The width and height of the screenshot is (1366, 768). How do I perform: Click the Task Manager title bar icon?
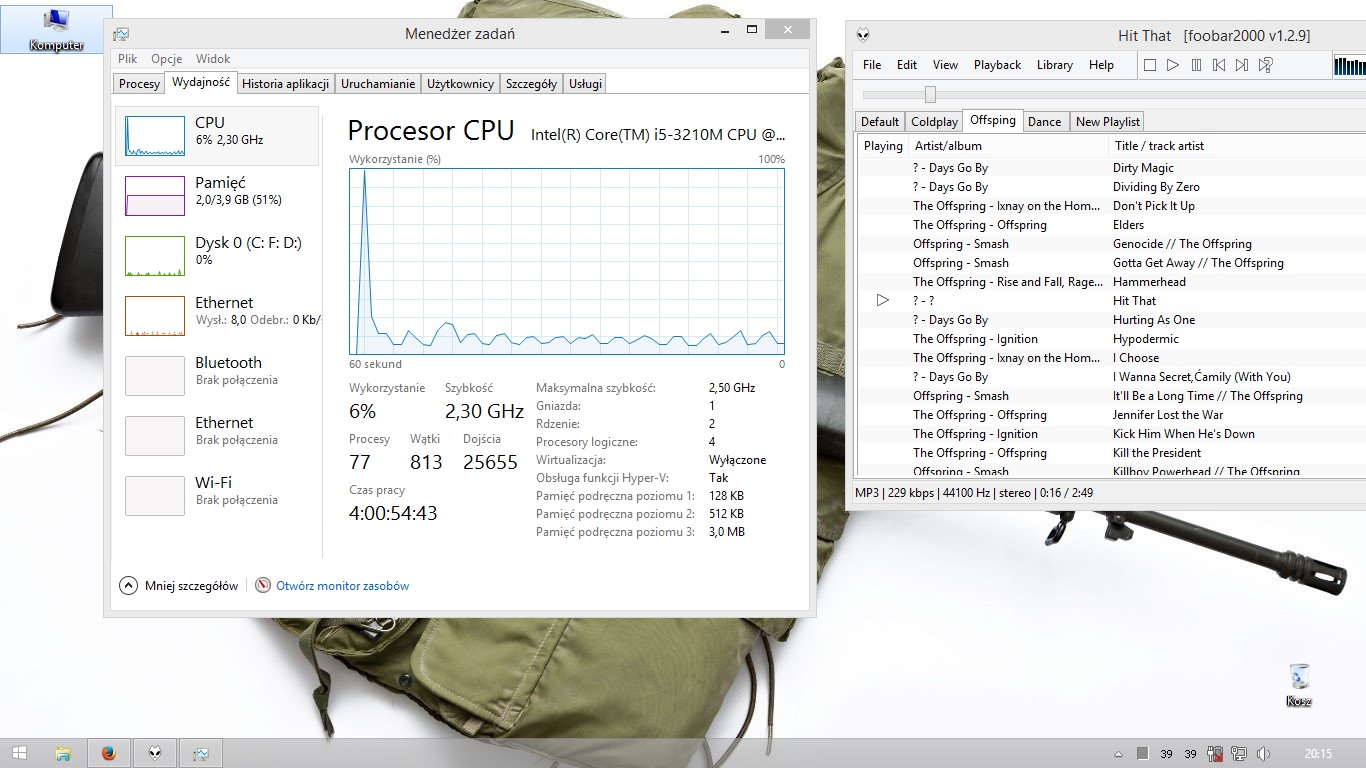pos(121,34)
